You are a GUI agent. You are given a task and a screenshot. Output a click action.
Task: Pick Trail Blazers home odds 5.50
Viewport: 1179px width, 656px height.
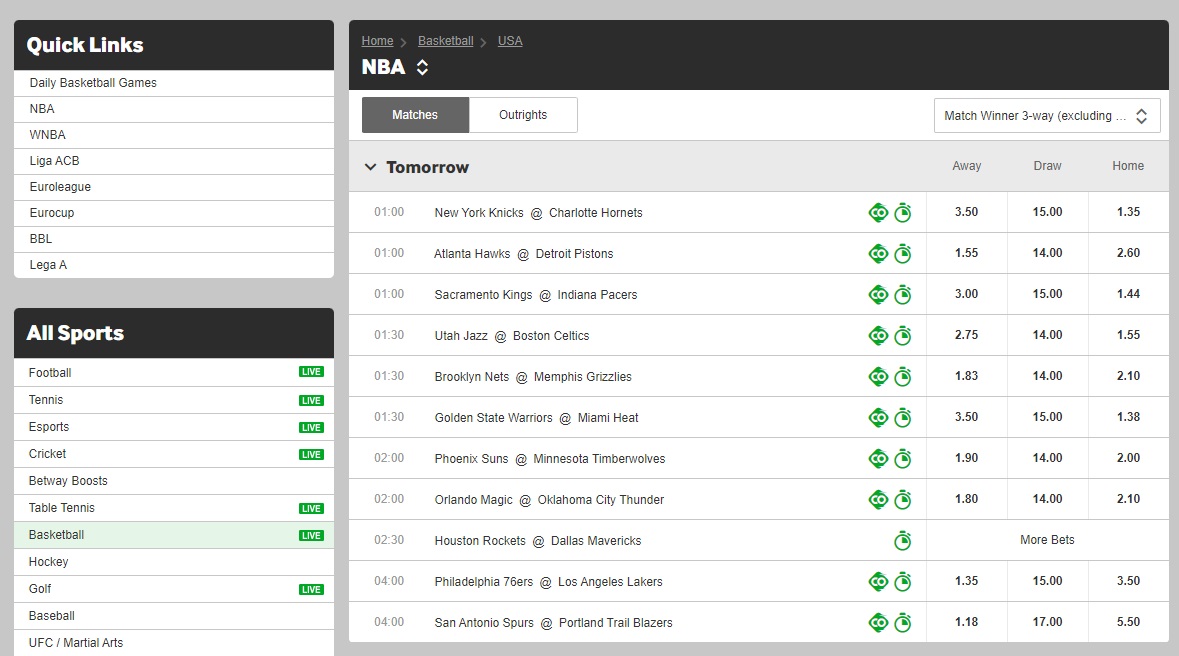coord(1129,622)
